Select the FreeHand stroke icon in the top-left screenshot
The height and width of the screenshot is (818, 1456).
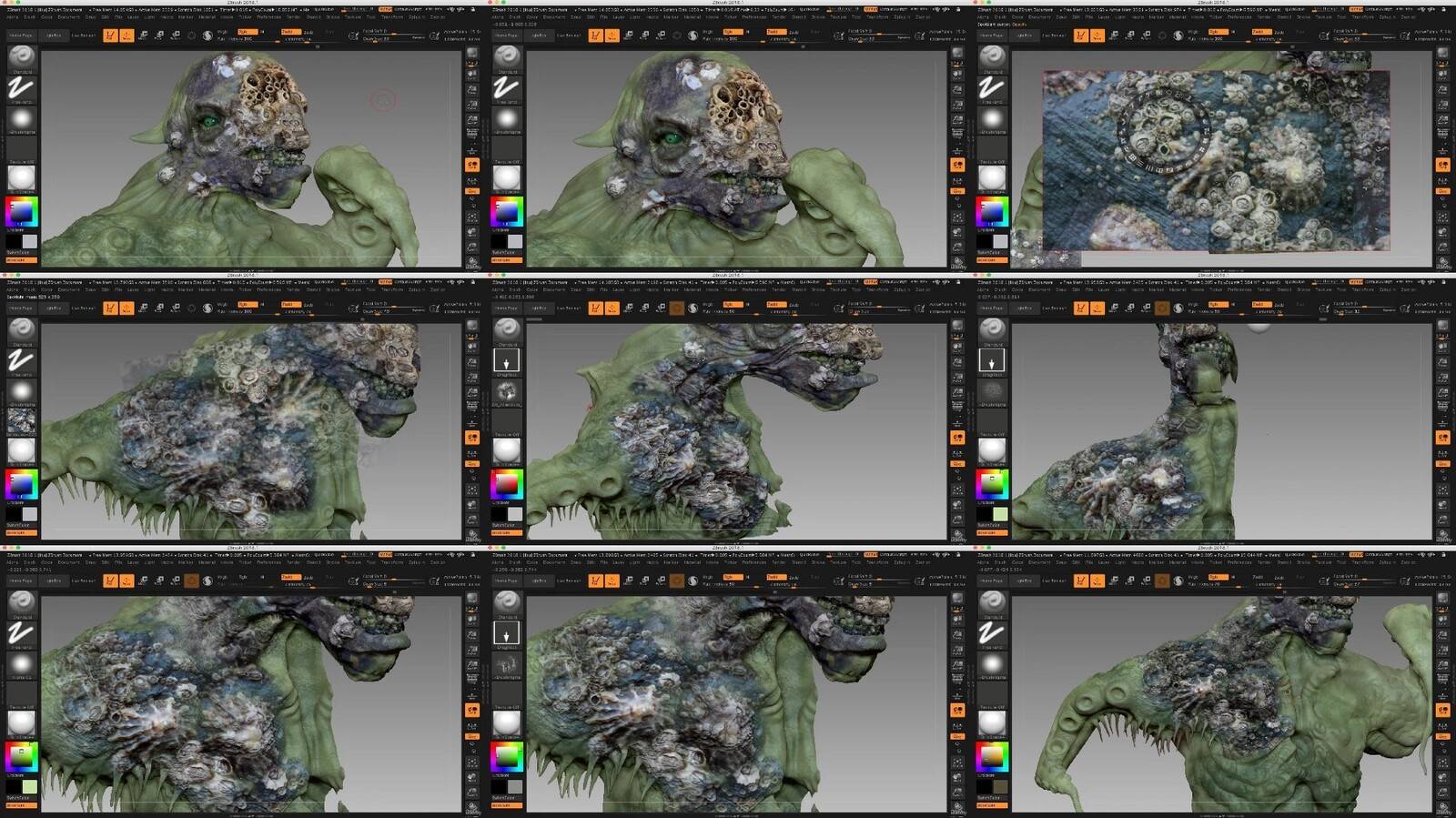click(x=21, y=88)
